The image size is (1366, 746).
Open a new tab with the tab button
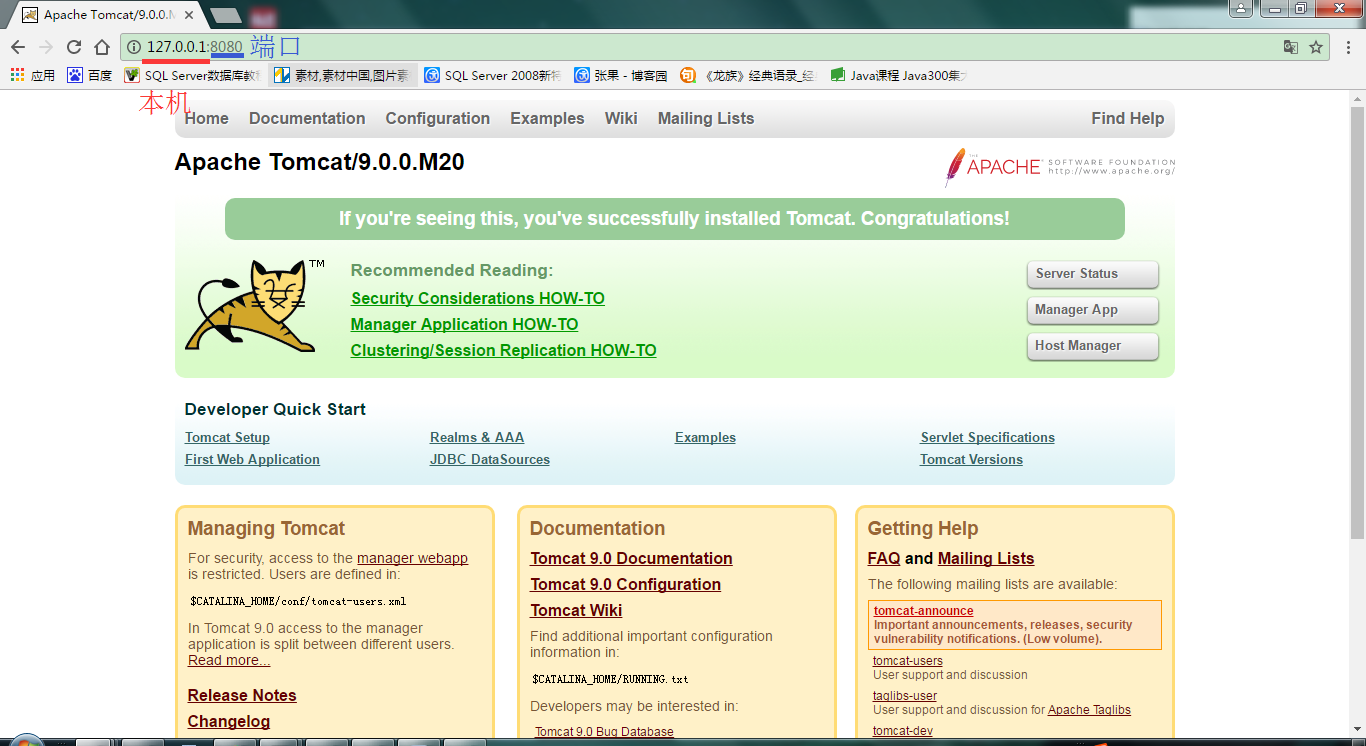point(226,15)
